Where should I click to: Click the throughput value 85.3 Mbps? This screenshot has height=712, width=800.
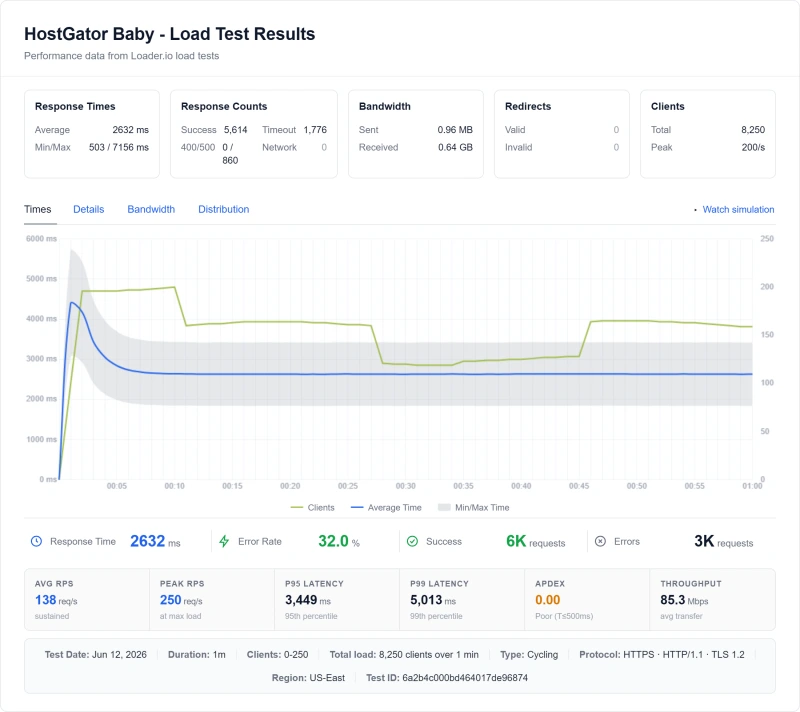coord(684,600)
